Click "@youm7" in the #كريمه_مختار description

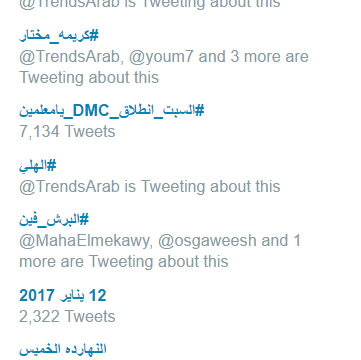coord(161,57)
